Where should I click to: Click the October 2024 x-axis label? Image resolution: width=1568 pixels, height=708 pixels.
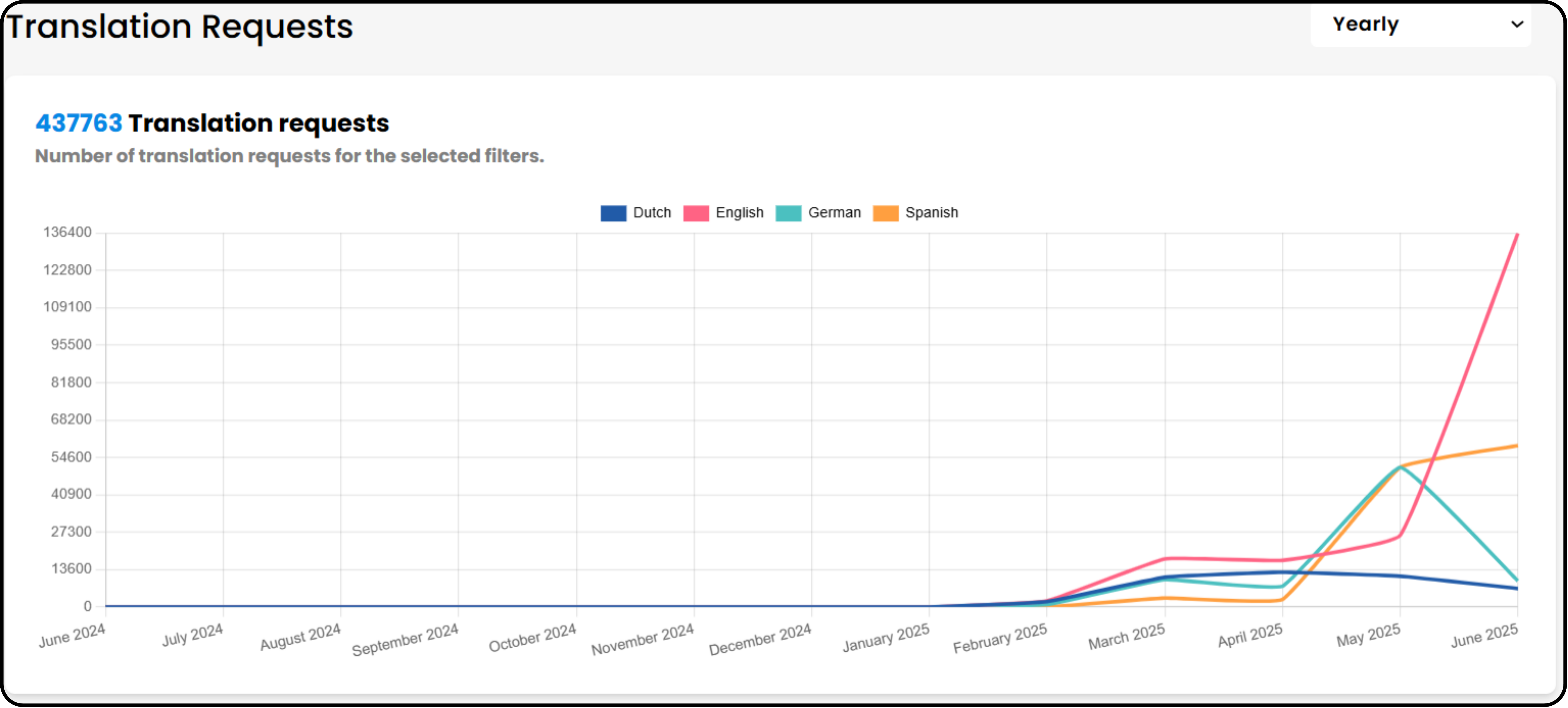532,638
